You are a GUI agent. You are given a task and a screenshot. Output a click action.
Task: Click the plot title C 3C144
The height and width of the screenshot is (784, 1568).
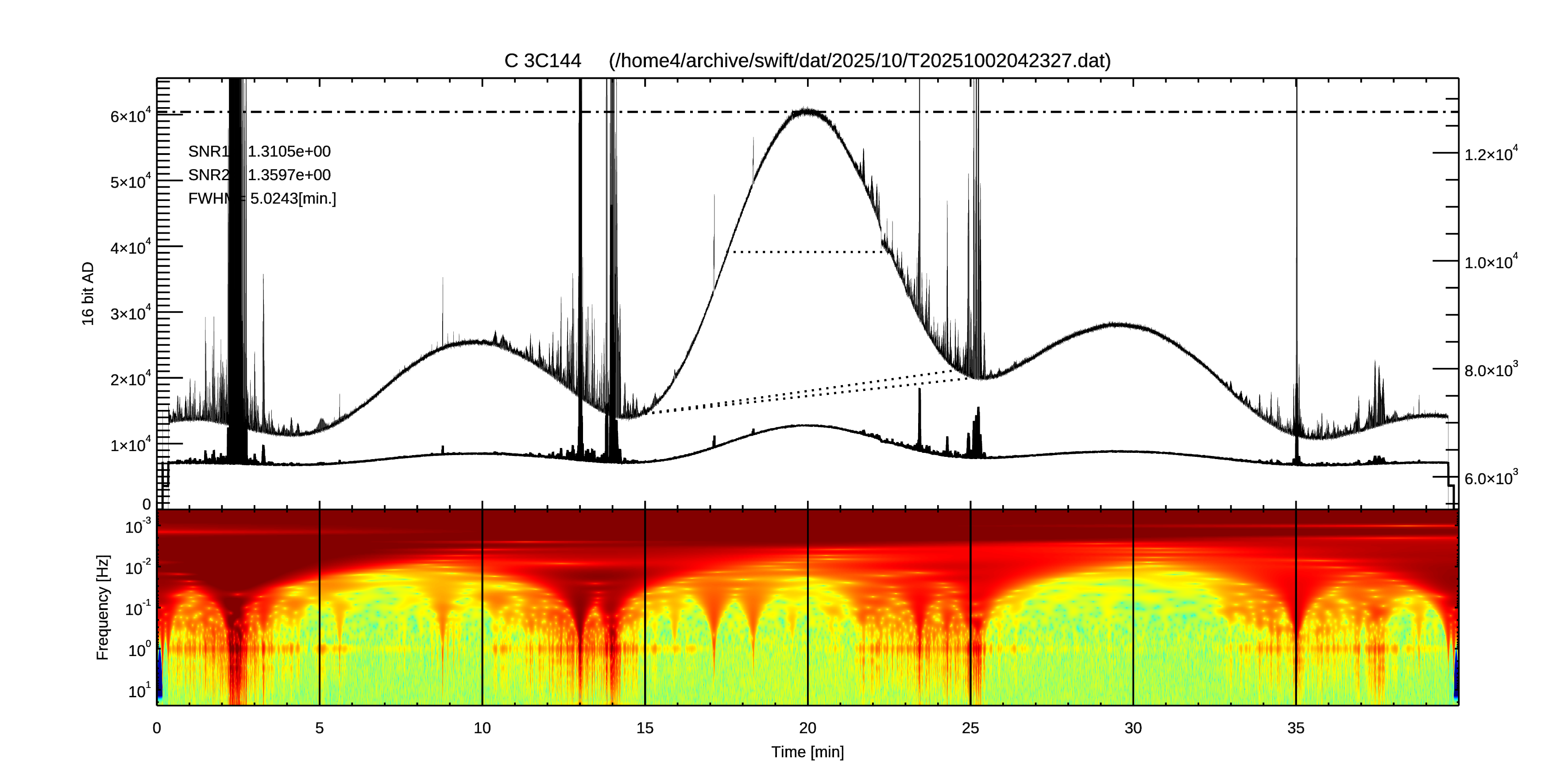(542, 61)
